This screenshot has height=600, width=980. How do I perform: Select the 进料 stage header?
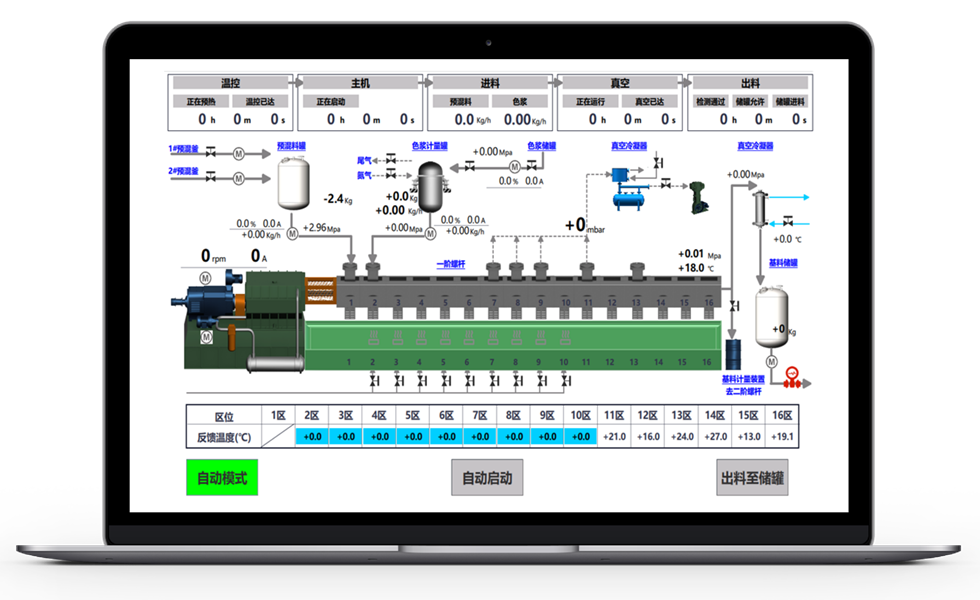(x=490, y=82)
